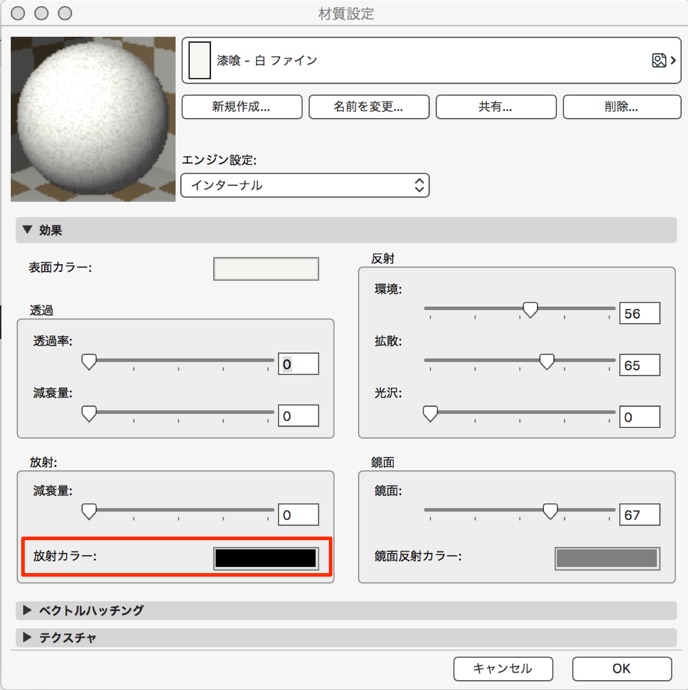The image size is (688, 690).
Task: Open the エンジン設定 インターナル dropdown
Action: pos(305,185)
